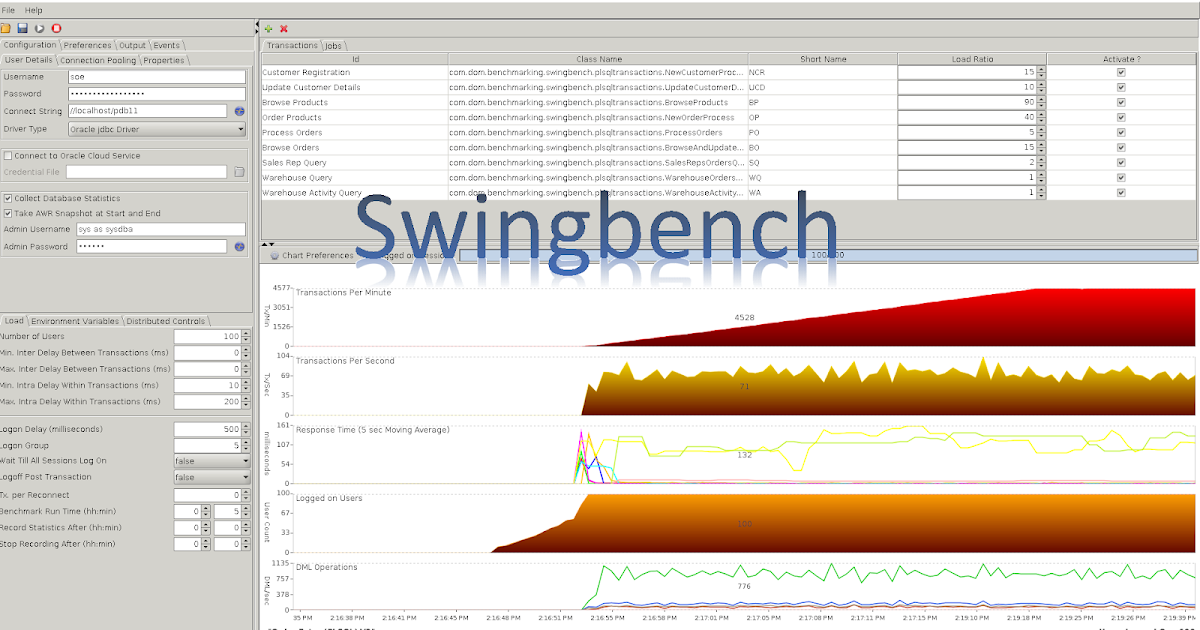Switch to the Jobs tab
This screenshot has width=1200, height=630.
click(332, 45)
